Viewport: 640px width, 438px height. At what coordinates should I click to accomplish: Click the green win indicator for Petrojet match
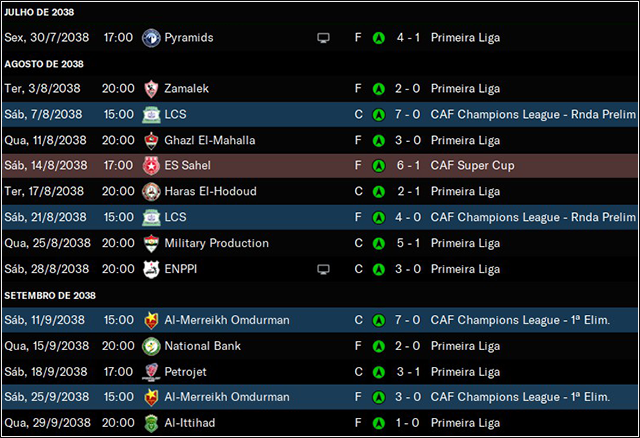[379, 372]
